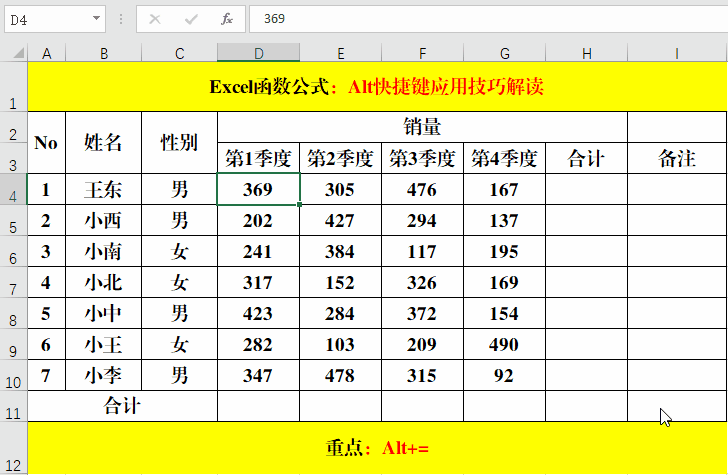Click the title cell 'Excel函数公式'

click(x=377, y=87)
